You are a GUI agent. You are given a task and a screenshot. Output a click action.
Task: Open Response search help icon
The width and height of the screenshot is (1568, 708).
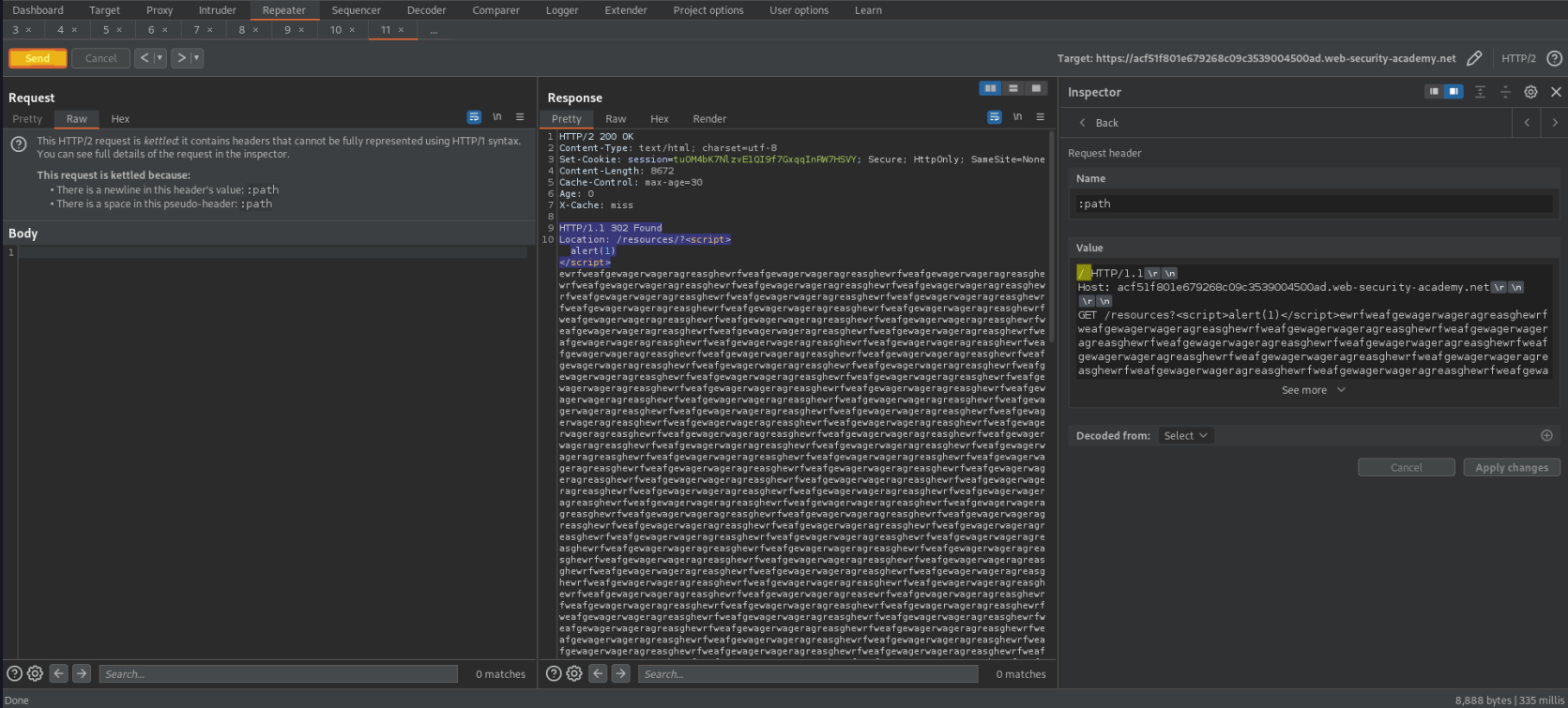[554, 673]
